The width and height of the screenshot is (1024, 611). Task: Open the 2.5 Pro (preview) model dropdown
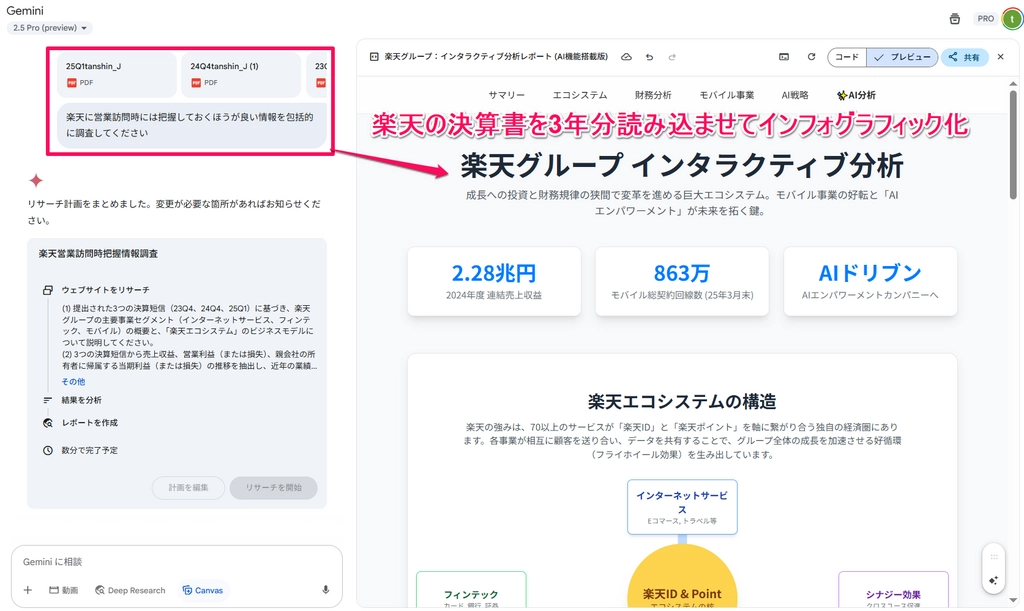tap(50, 28)
